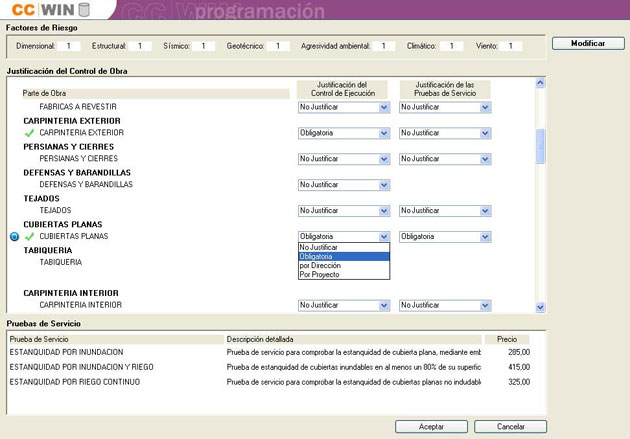Pick 'Por Proyecto' option in the list
This screenshot has height=439, width=630.
pyautogui.click(x=343, y=274)
